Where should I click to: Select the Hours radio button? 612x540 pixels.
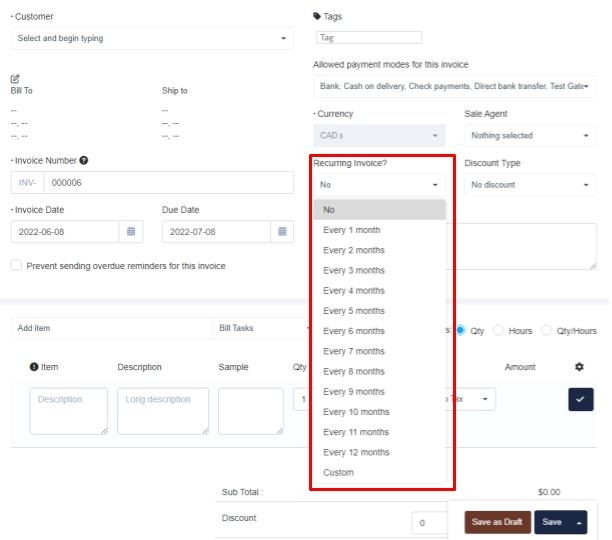499,330
